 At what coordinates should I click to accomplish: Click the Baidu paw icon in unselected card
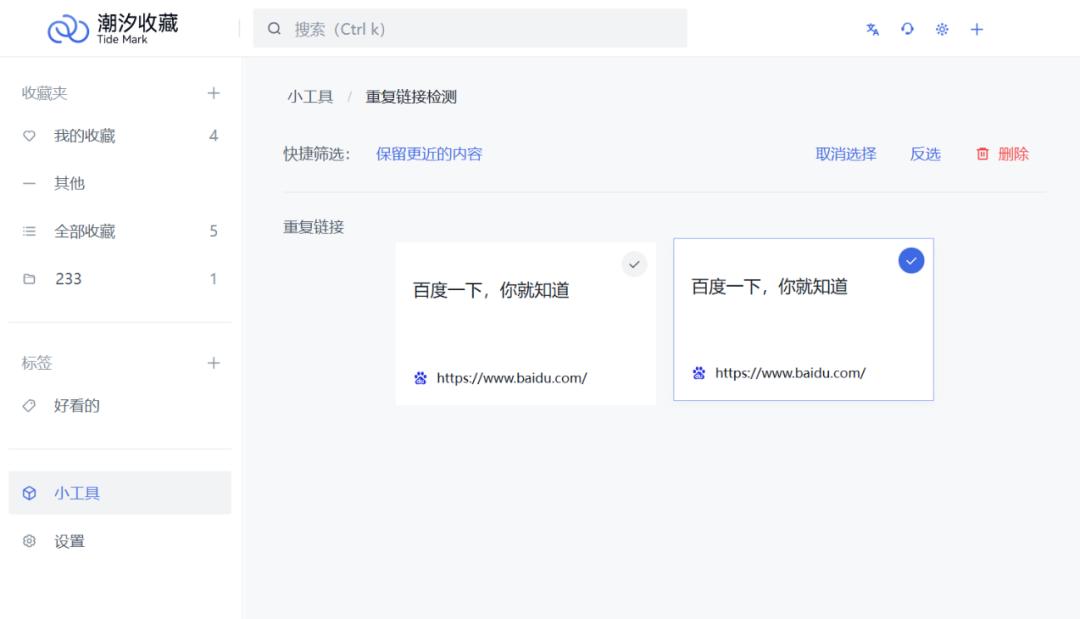click(x=420, y=378)
